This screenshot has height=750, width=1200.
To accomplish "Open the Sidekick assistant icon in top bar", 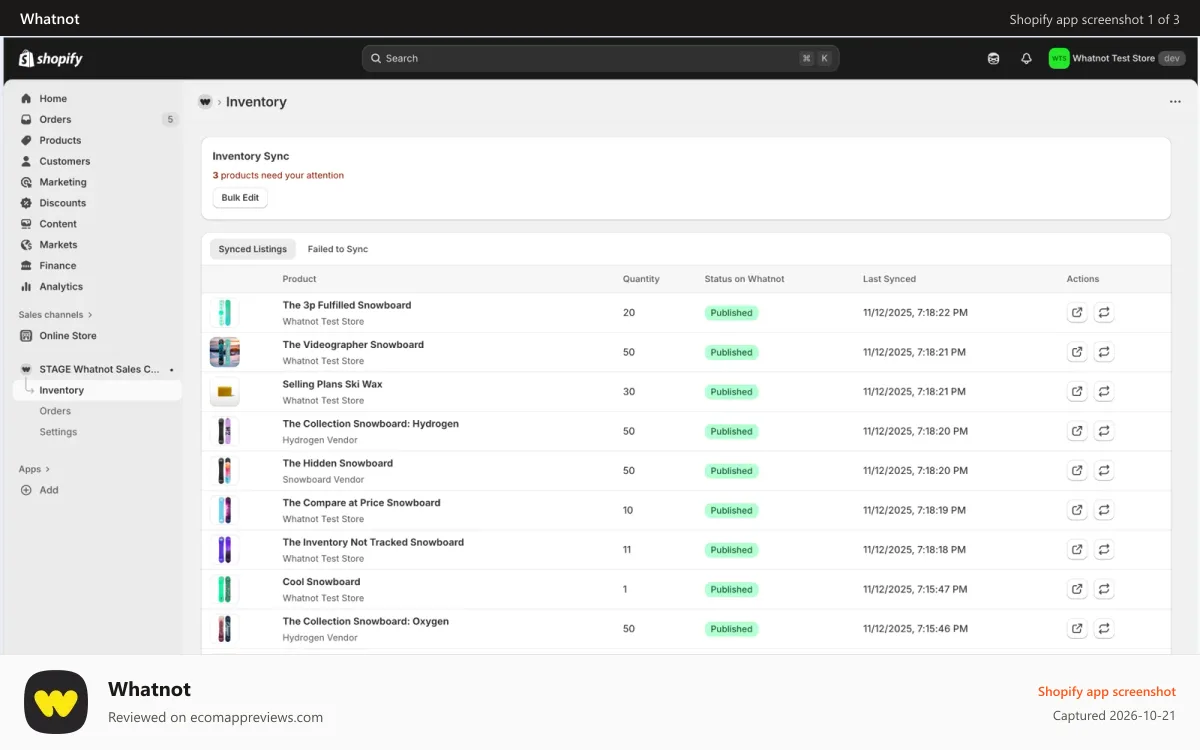I will click(x=993, y=58).
